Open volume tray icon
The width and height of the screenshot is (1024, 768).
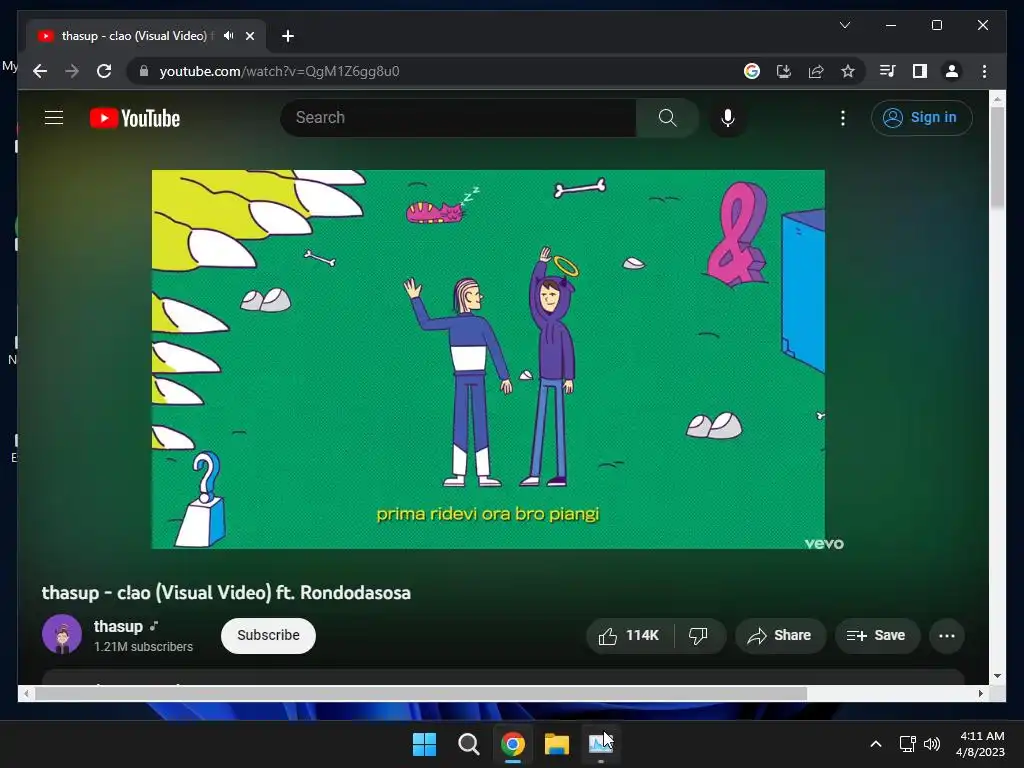[x=932, y=744]
